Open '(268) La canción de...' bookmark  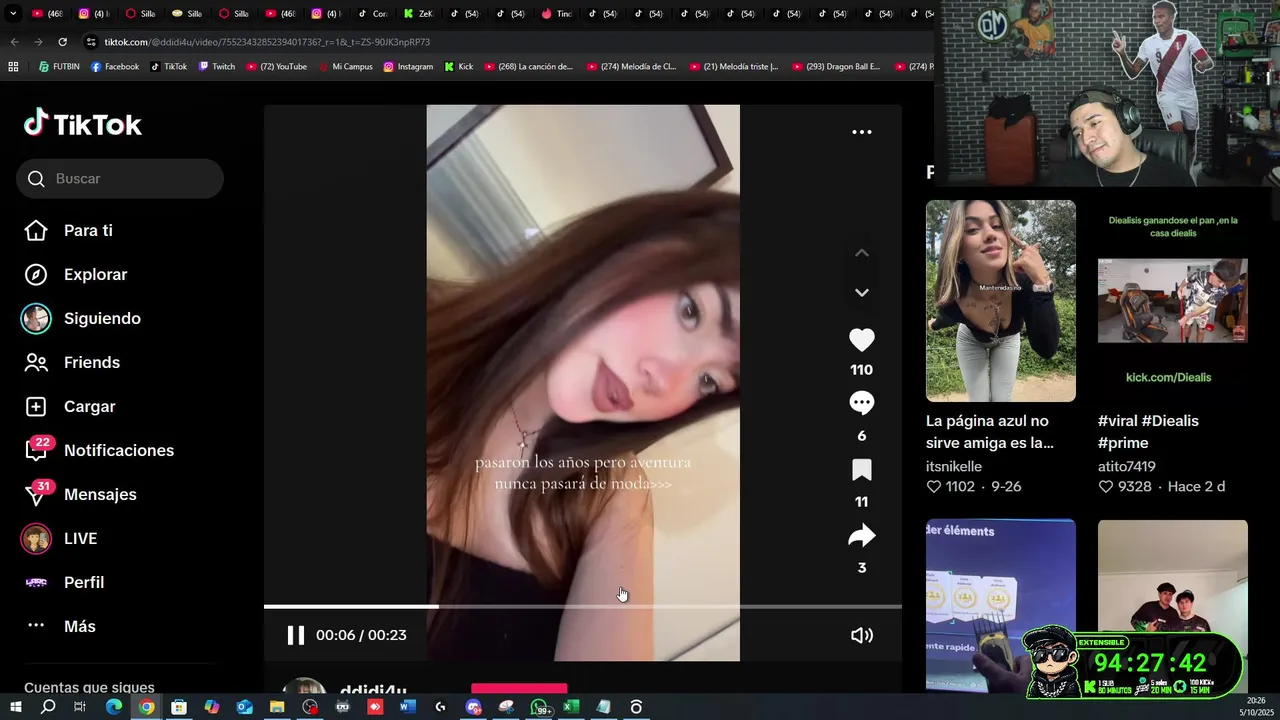click(x=529, y=67)
